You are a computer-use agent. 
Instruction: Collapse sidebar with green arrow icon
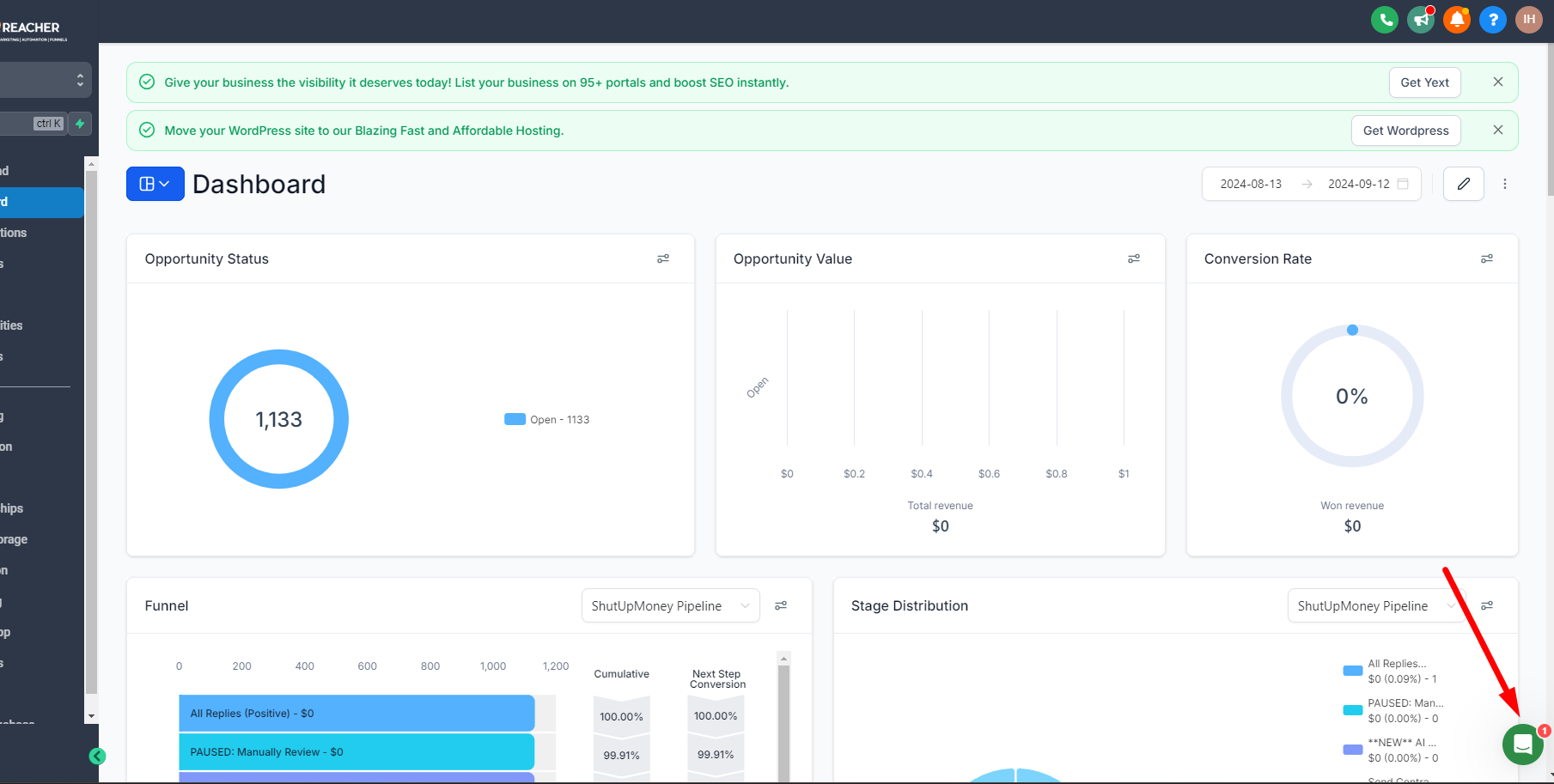97,757
